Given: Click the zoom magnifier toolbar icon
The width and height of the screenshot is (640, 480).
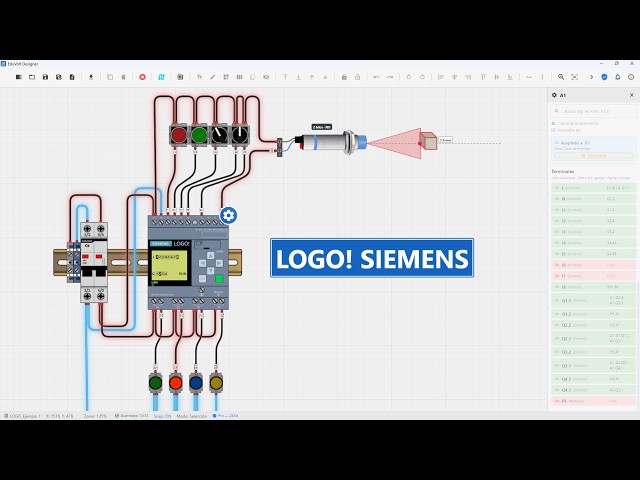Looking at the screenshot, I should tap(561, 77).
